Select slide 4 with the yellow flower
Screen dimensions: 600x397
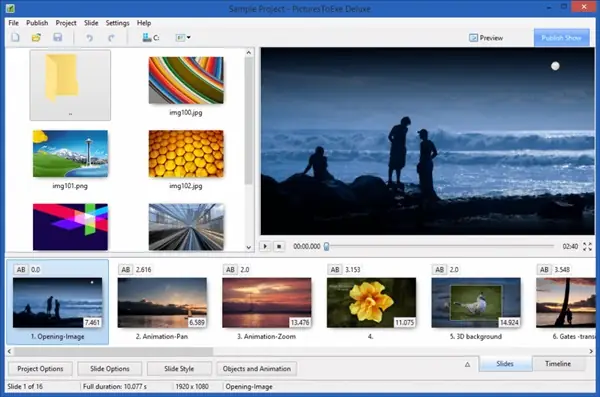click(371, 302)
